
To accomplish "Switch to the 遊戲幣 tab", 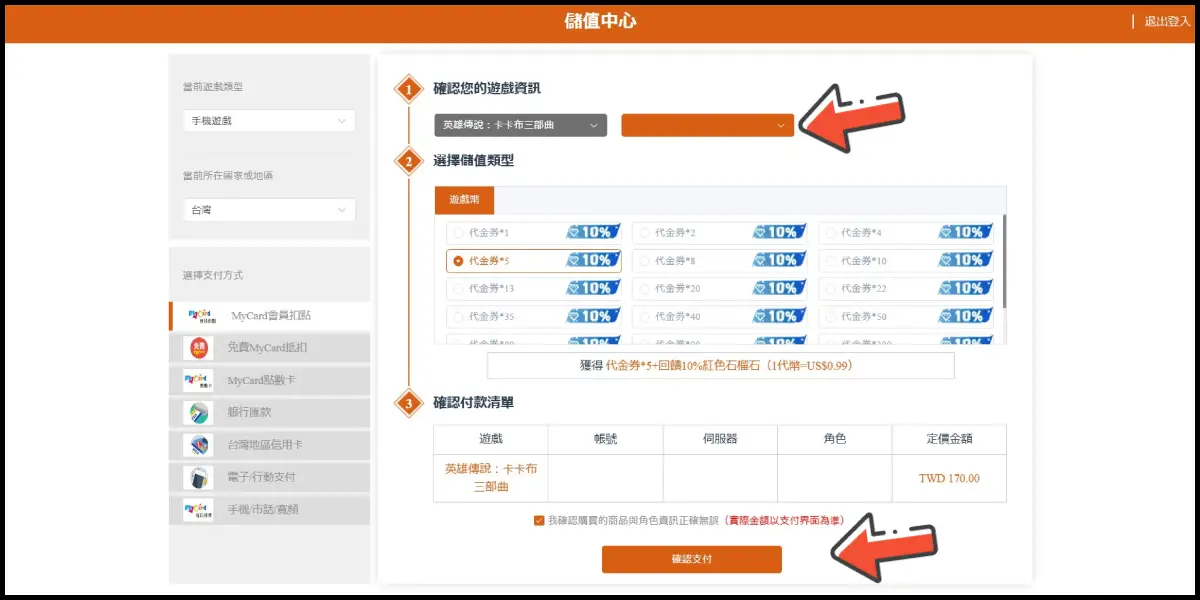I will (464, 200).
